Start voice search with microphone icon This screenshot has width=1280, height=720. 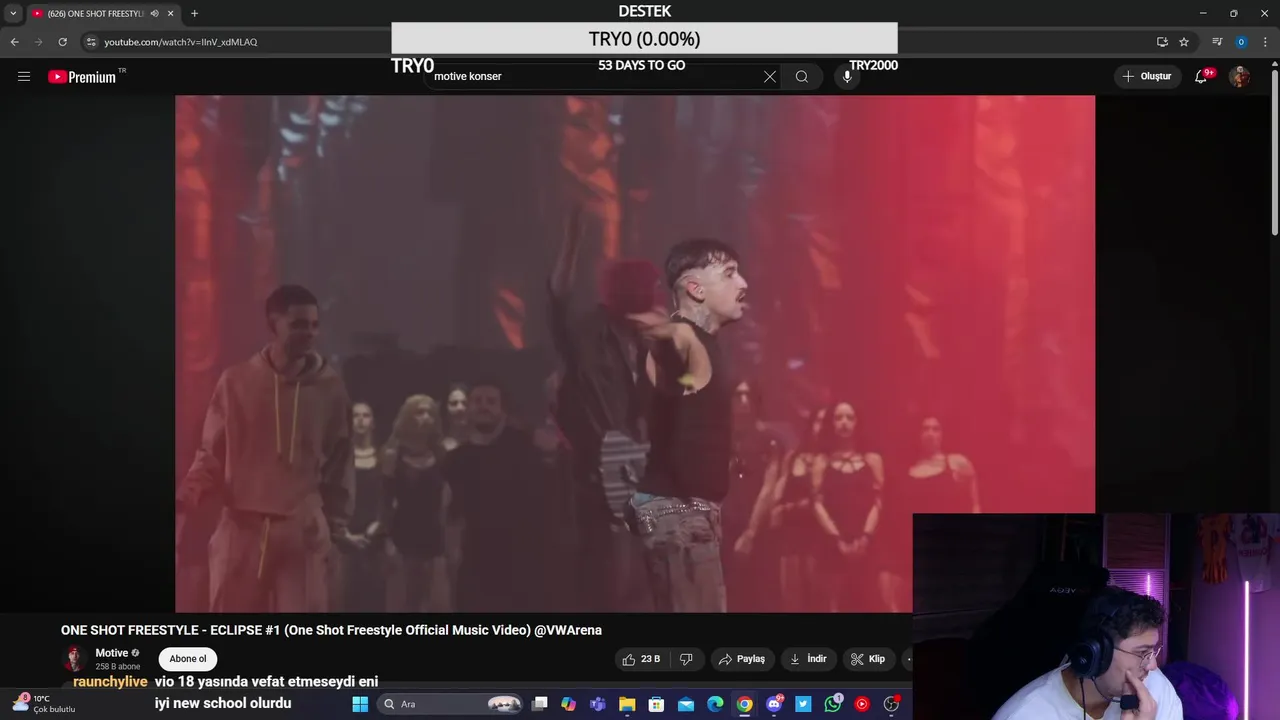pyautogui.click(x=847, y=76)
